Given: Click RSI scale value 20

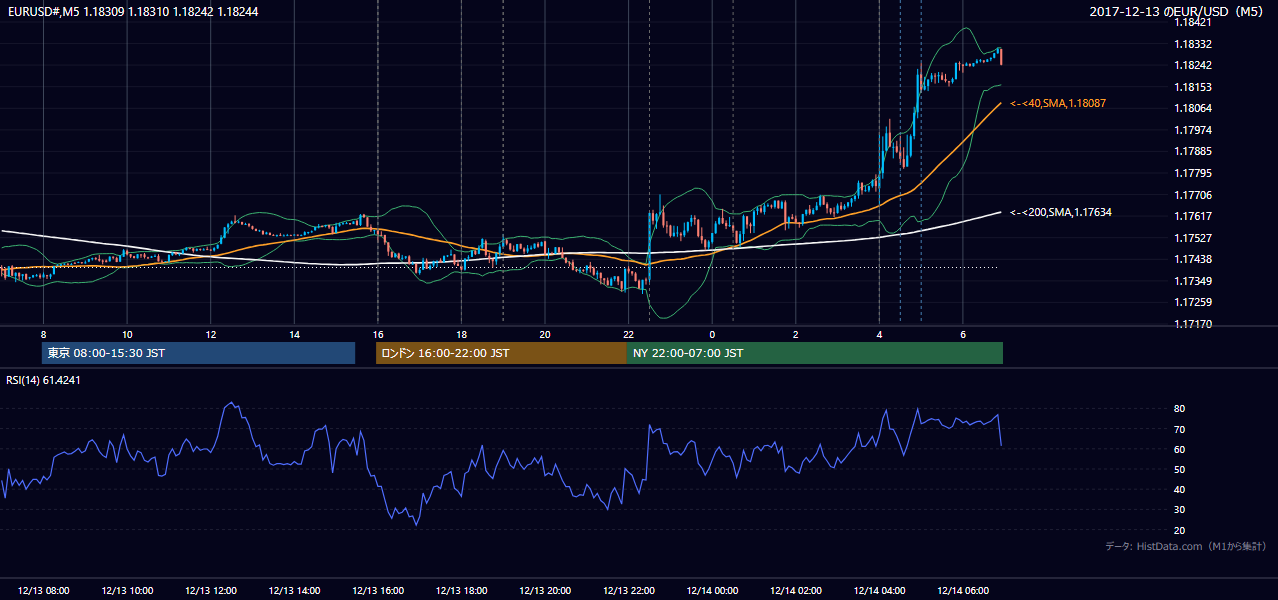Looking at the screenshot, I should point(1180,530).
